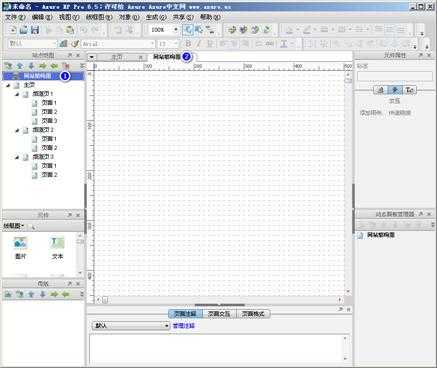
Task: Open the 编辑 menu
Action: [42, 17]
